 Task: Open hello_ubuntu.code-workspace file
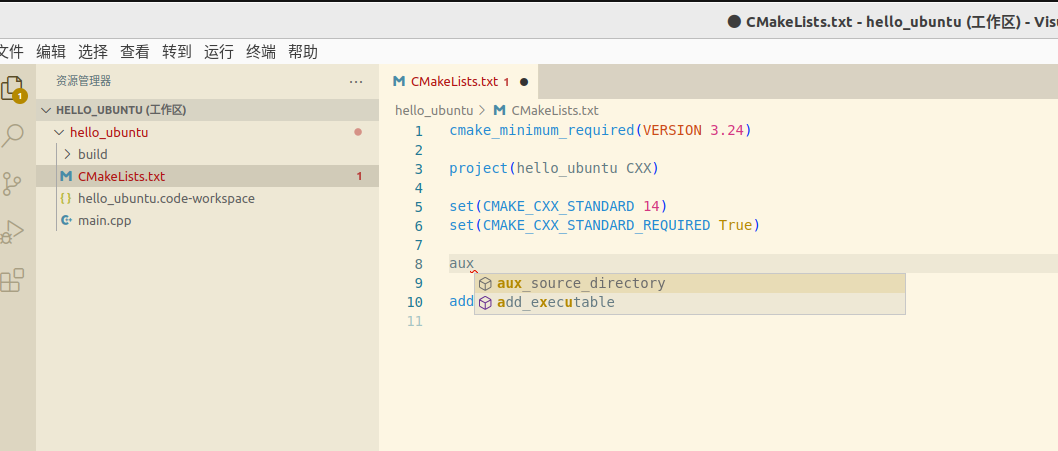click(x=207, y=198)
